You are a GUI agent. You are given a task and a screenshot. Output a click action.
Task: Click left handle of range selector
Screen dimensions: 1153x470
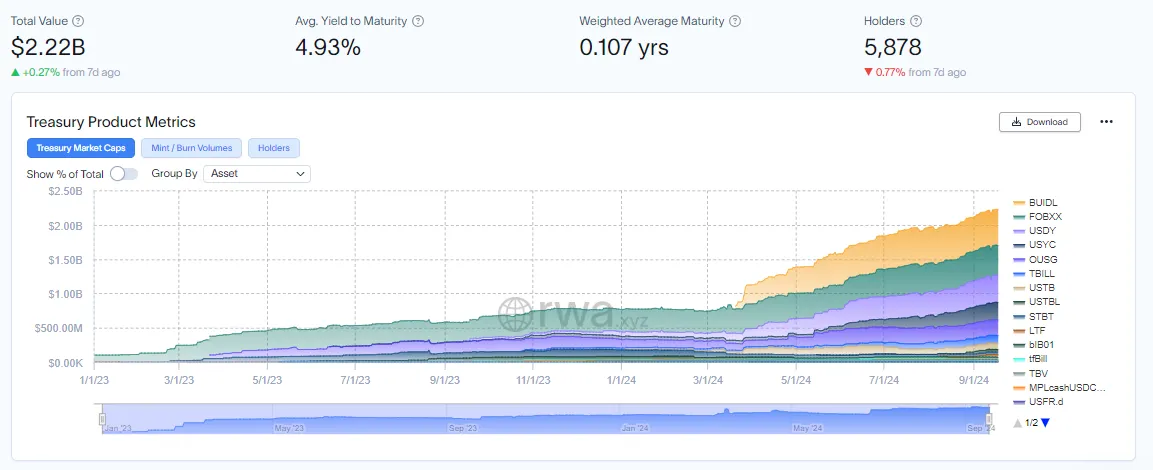(102, 419)
